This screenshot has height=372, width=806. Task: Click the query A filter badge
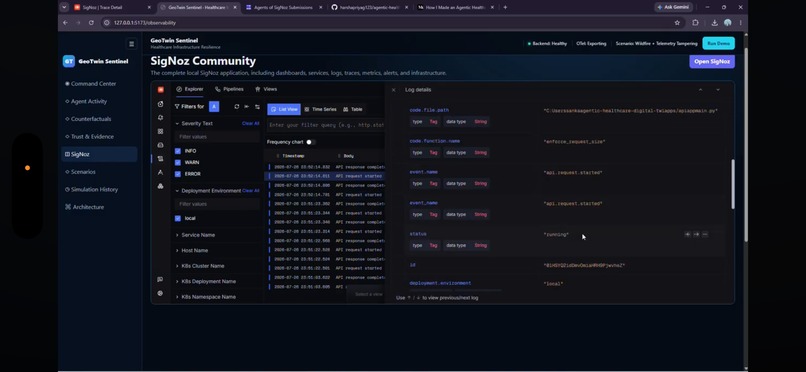[x=214, y=106]
